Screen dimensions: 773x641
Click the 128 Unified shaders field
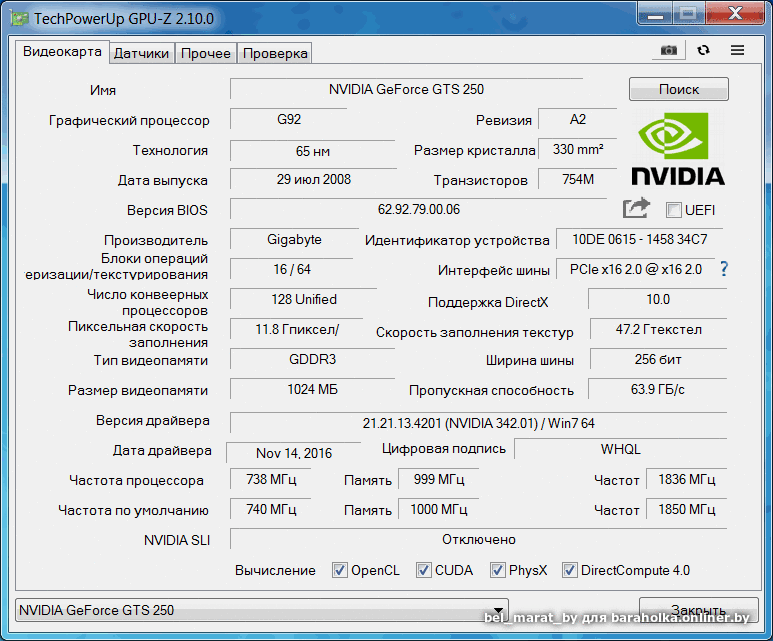304,300
